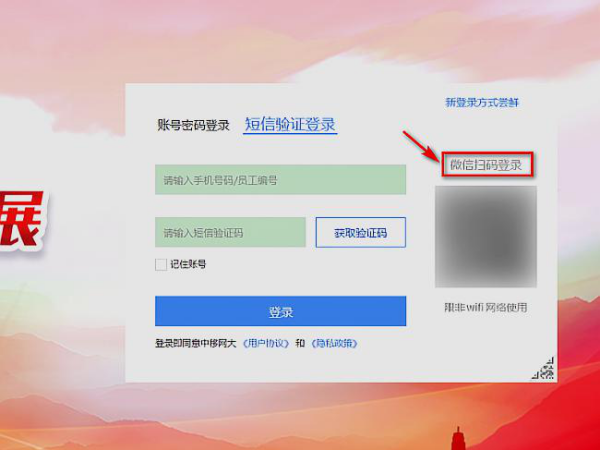
Task: Open the 《用户协议》 link
Action: point(266,343)
